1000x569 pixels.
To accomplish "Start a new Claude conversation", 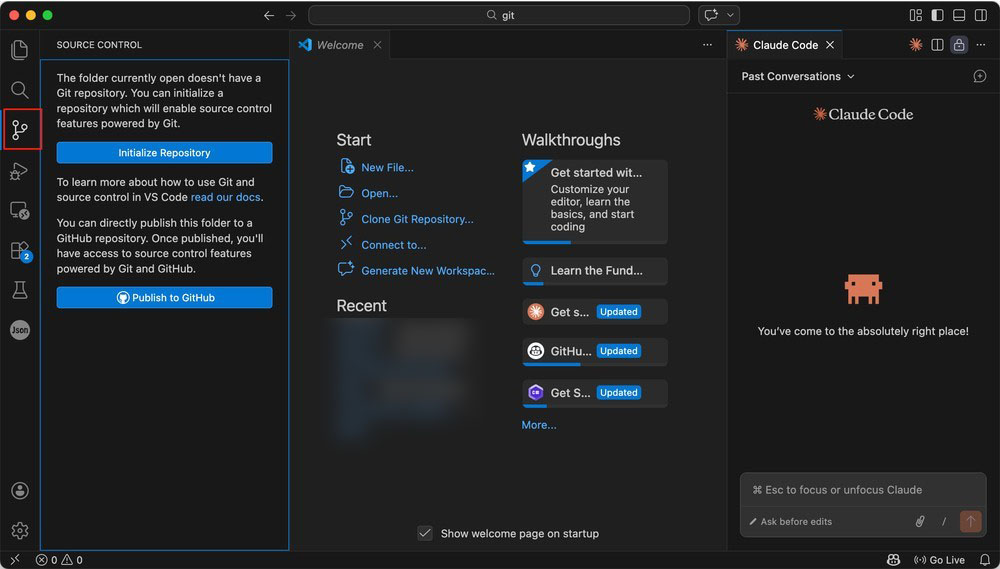I will 980,77.
